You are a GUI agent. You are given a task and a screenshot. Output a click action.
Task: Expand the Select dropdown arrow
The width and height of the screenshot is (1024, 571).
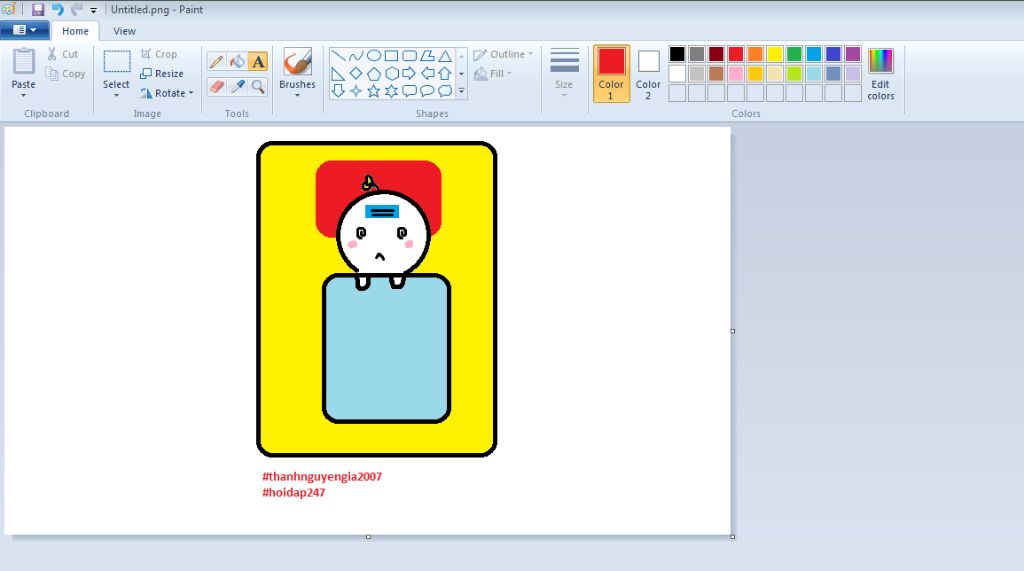tap(116, 95)
